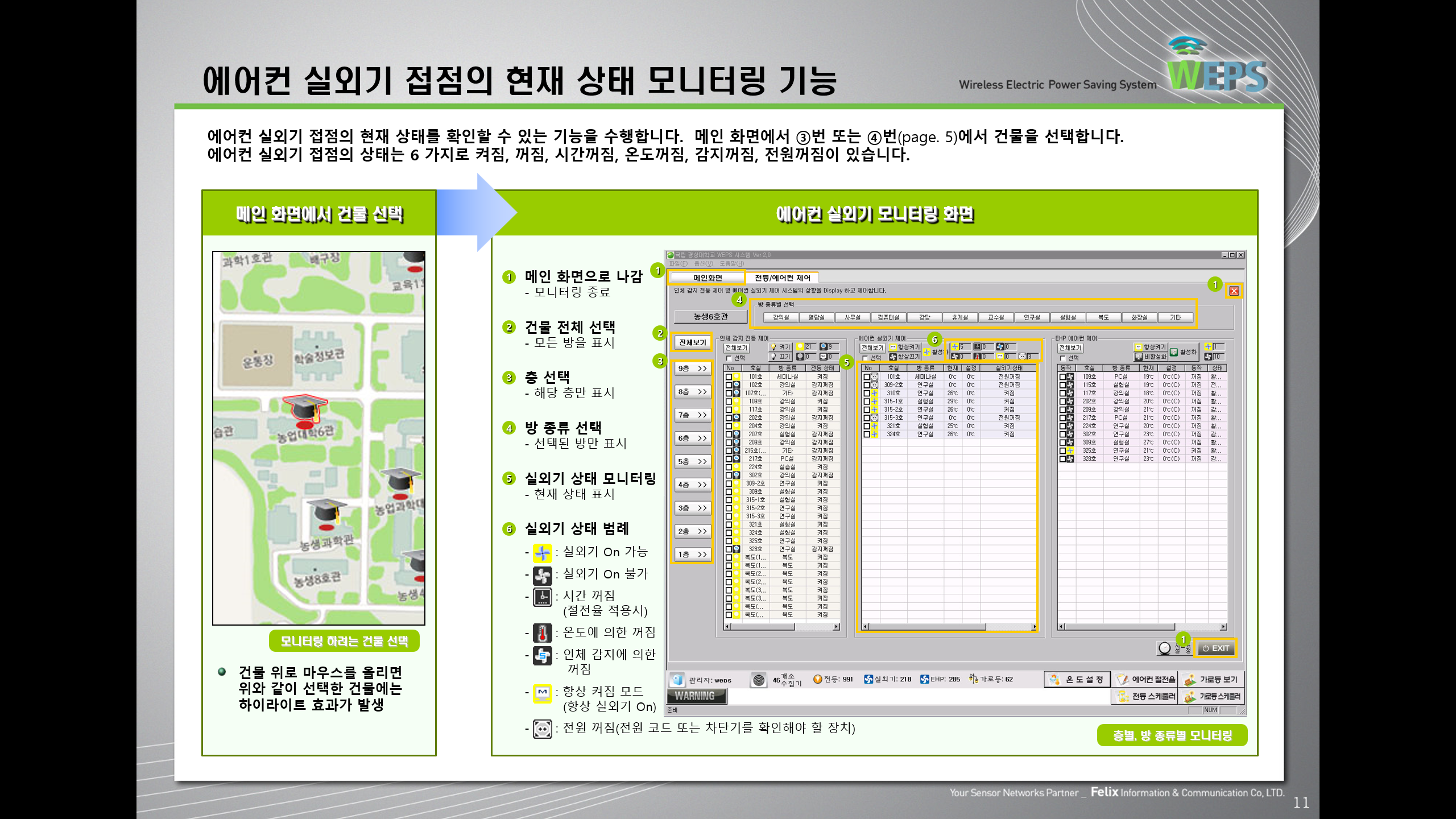Expand the 8층 floor button
Screen dimensions: 1456x819
tap(693, 392)
